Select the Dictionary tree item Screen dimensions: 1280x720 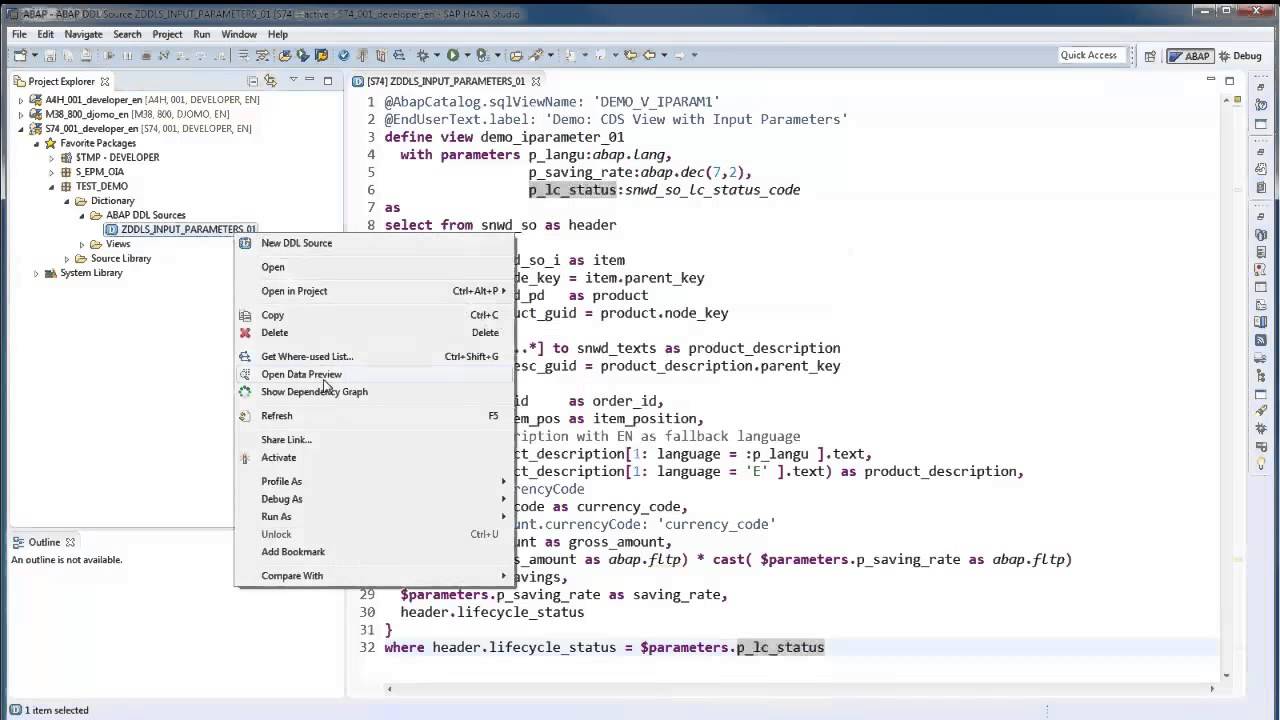pyautogui.click(x=112, y=201)
